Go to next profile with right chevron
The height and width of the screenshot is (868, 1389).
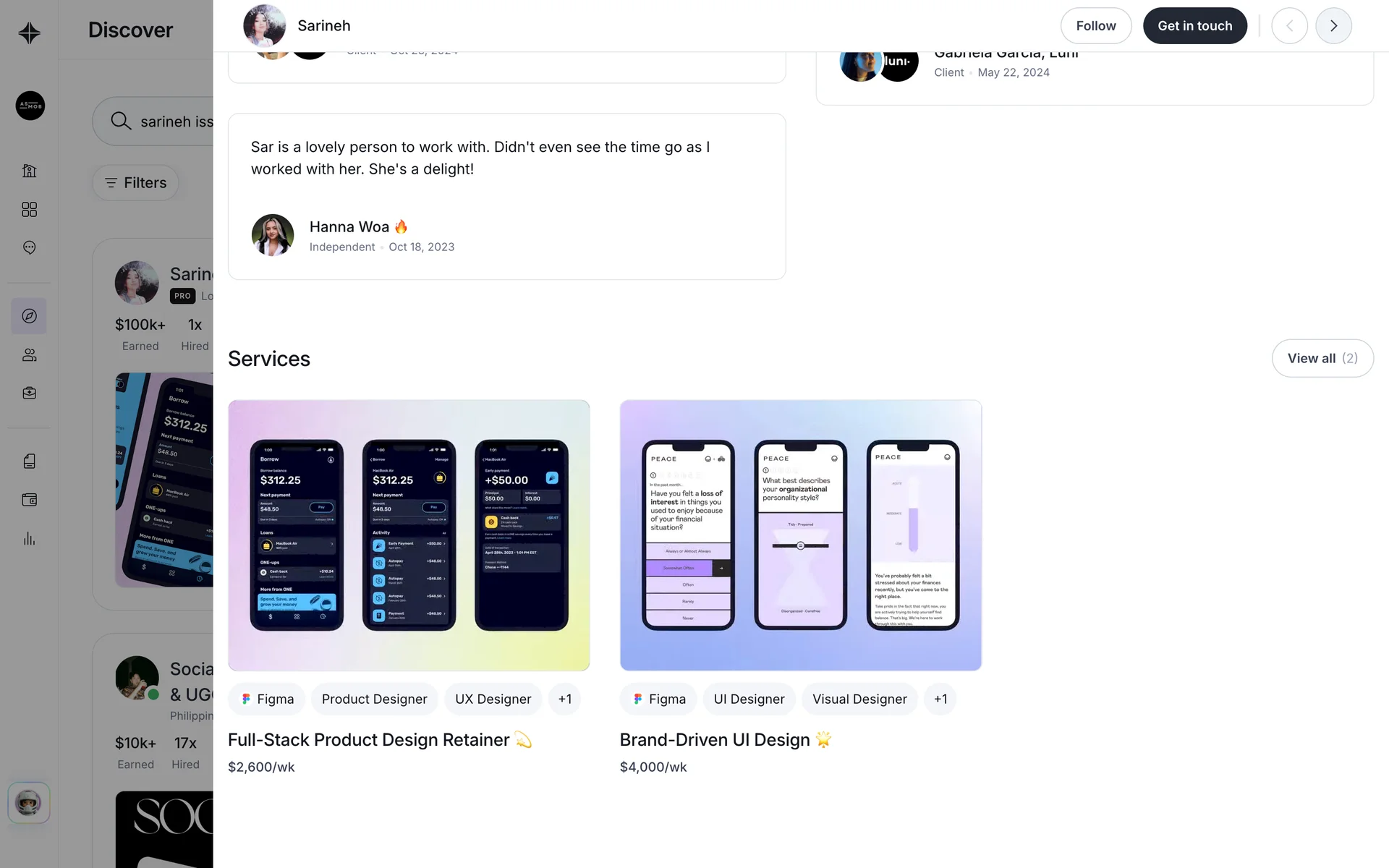1333,26
